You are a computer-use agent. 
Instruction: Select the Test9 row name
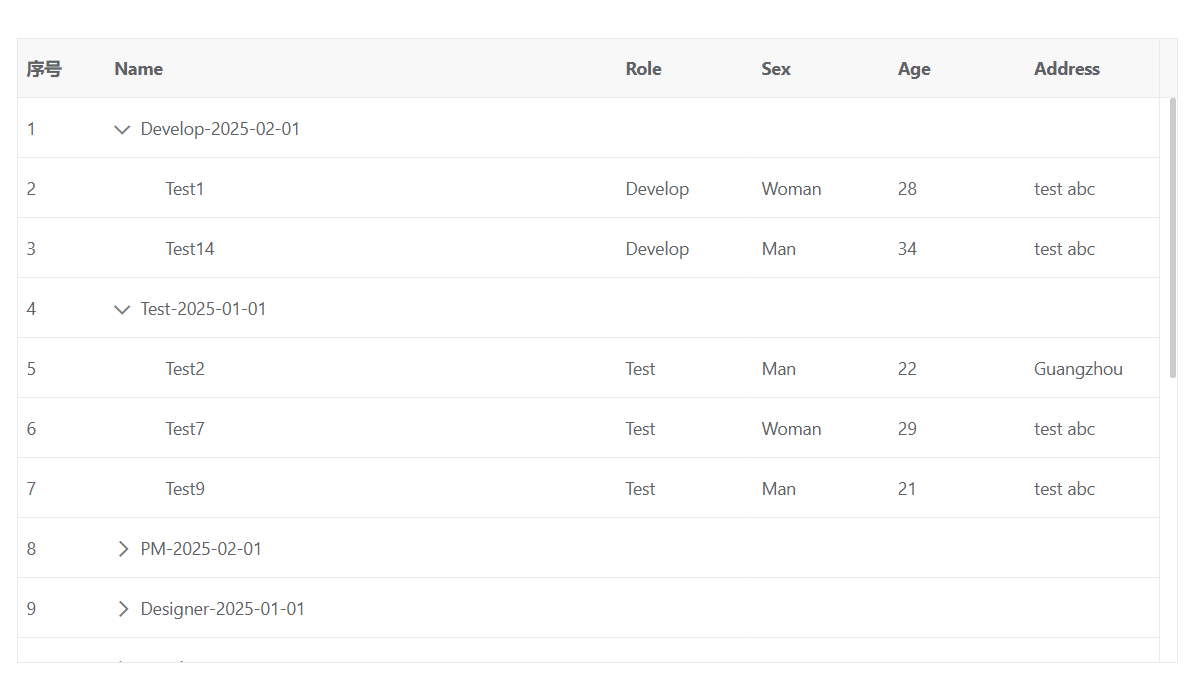pyautogui.click(x=185, y=489)
